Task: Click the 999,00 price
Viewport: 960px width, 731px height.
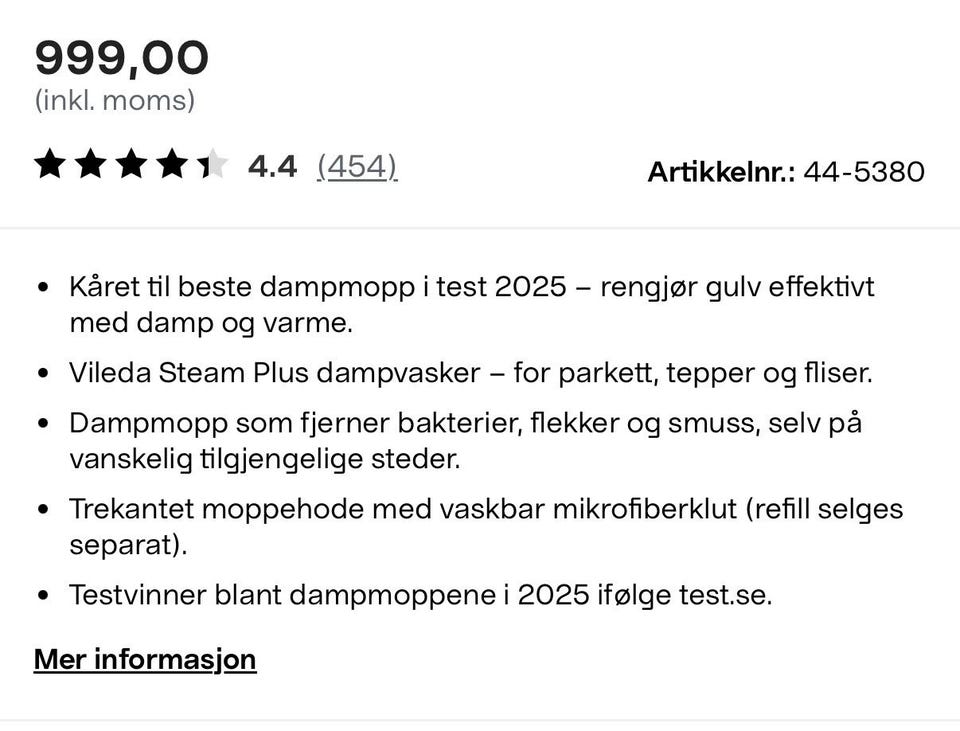Action: click(x=122, y=59)
